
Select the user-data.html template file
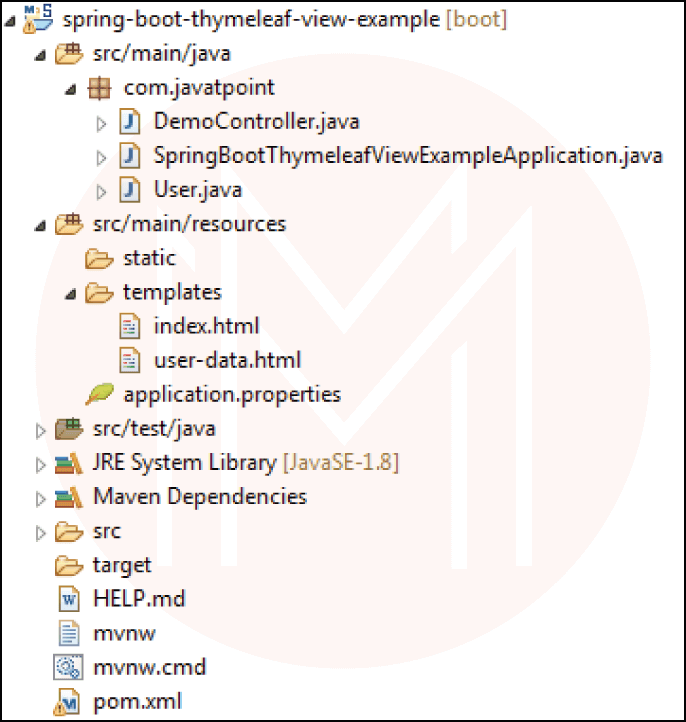[227, 360]
